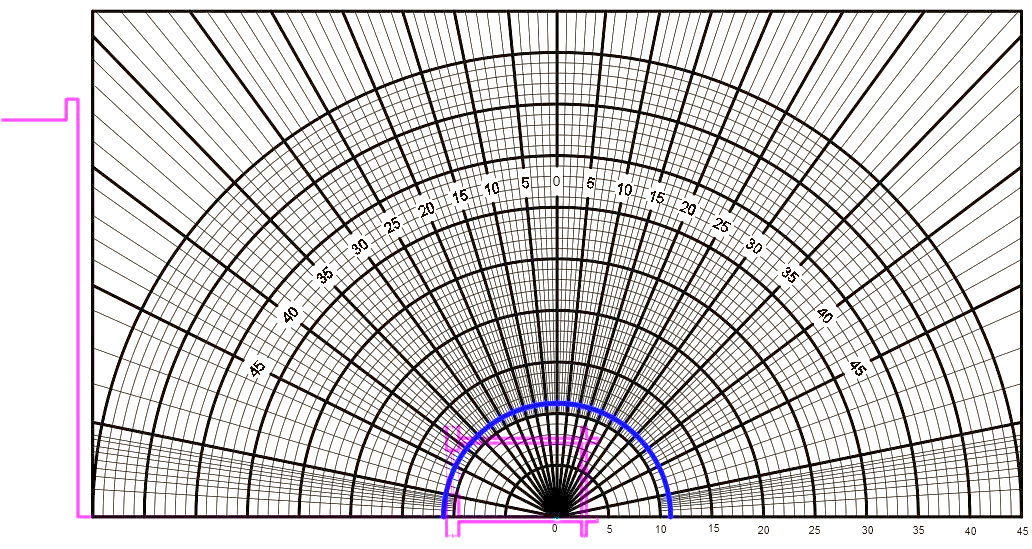Select the blue semicircle curve
Image resolution: width=1032 pixels, height=549 pixels.
click(x=557, y=404)
